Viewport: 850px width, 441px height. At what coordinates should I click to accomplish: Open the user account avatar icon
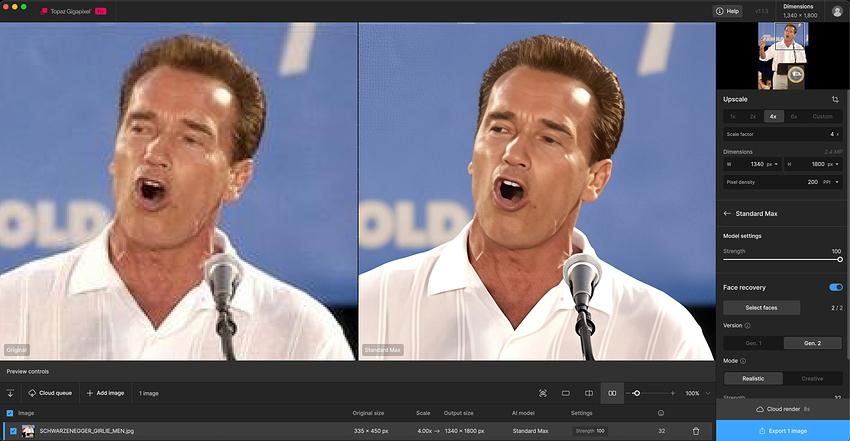(836, 11)
